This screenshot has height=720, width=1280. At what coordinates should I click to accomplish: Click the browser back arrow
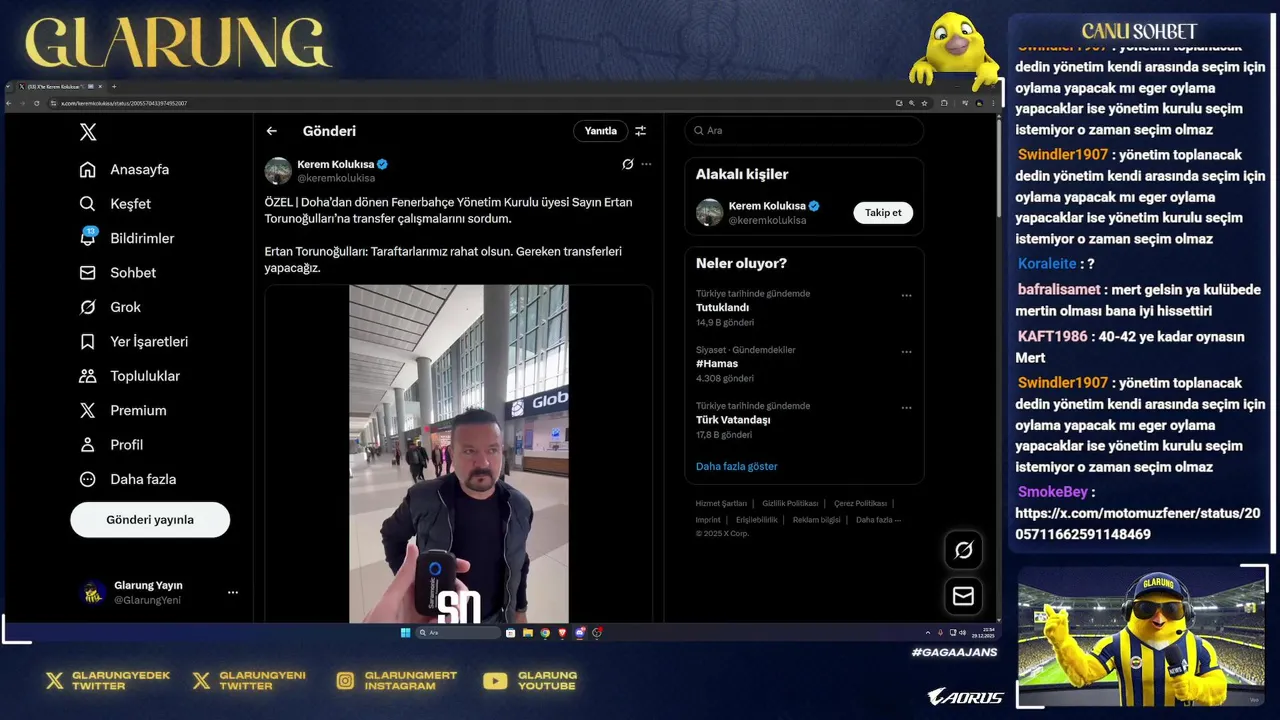10,103
